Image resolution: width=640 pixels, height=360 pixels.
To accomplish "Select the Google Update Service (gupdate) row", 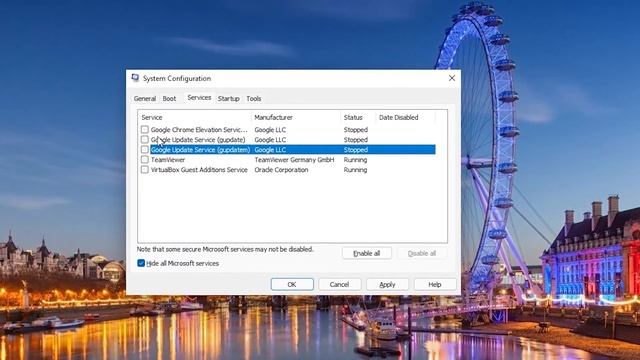I will (x=288, y=140).
